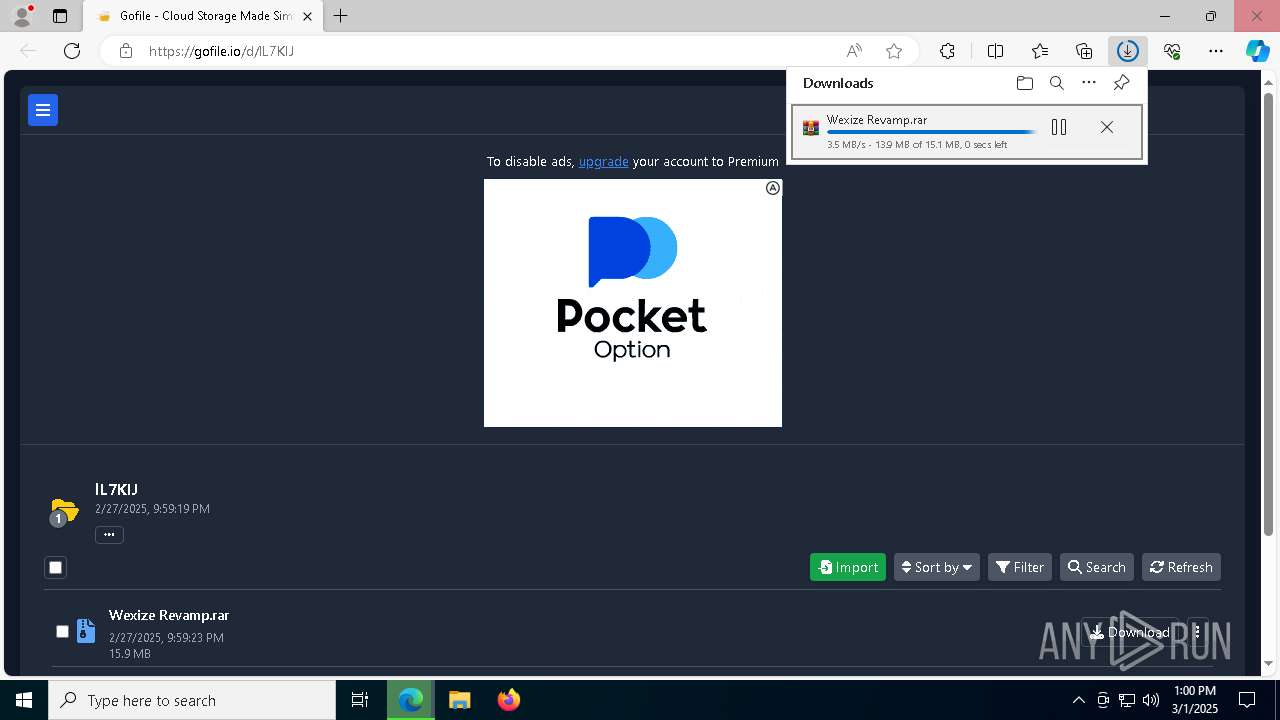The image size is (1280, 720).
Task: Open the blue hamburger menu on Gofile
Action: (43, 110)
